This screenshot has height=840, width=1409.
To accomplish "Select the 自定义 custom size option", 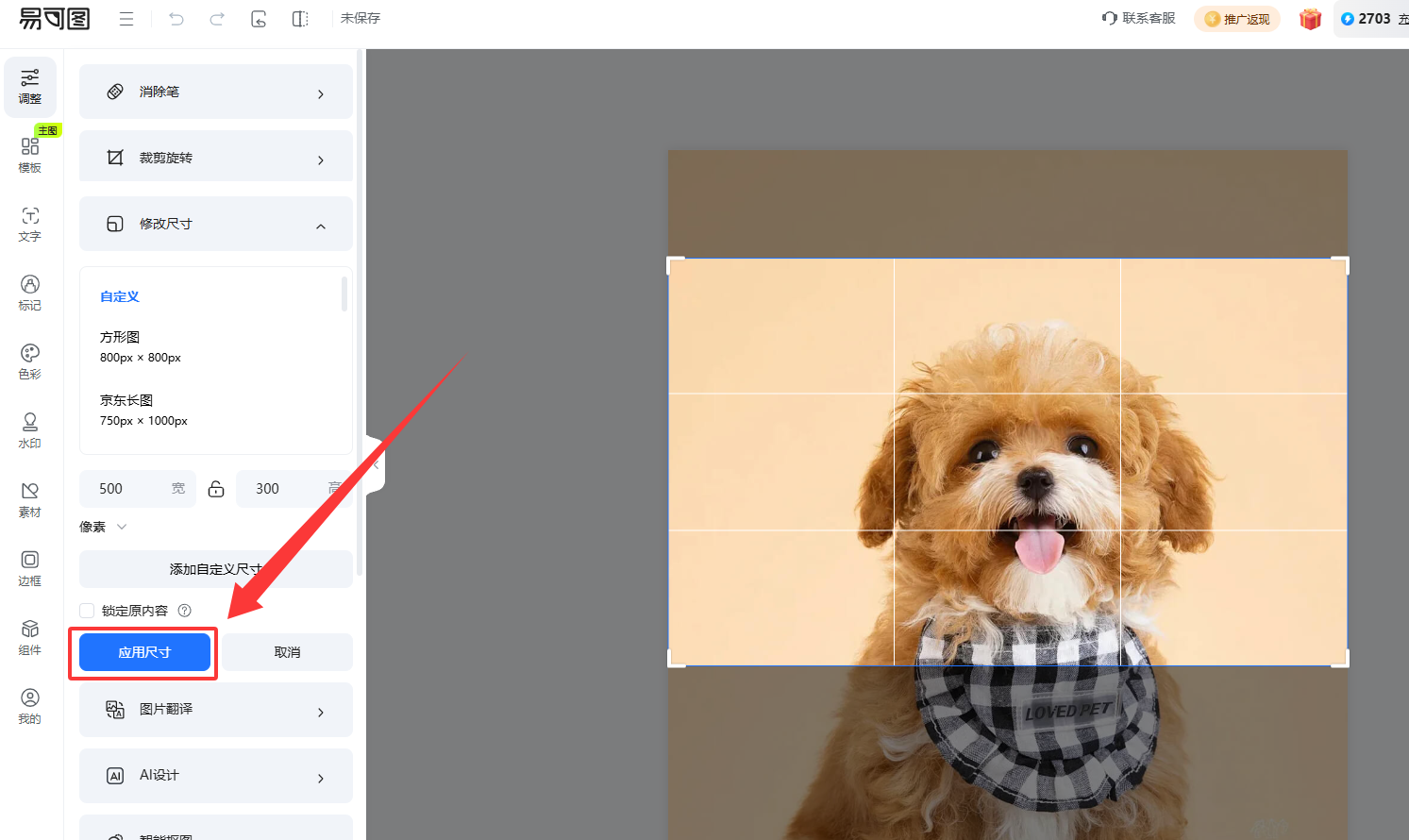I will (120, 296).
